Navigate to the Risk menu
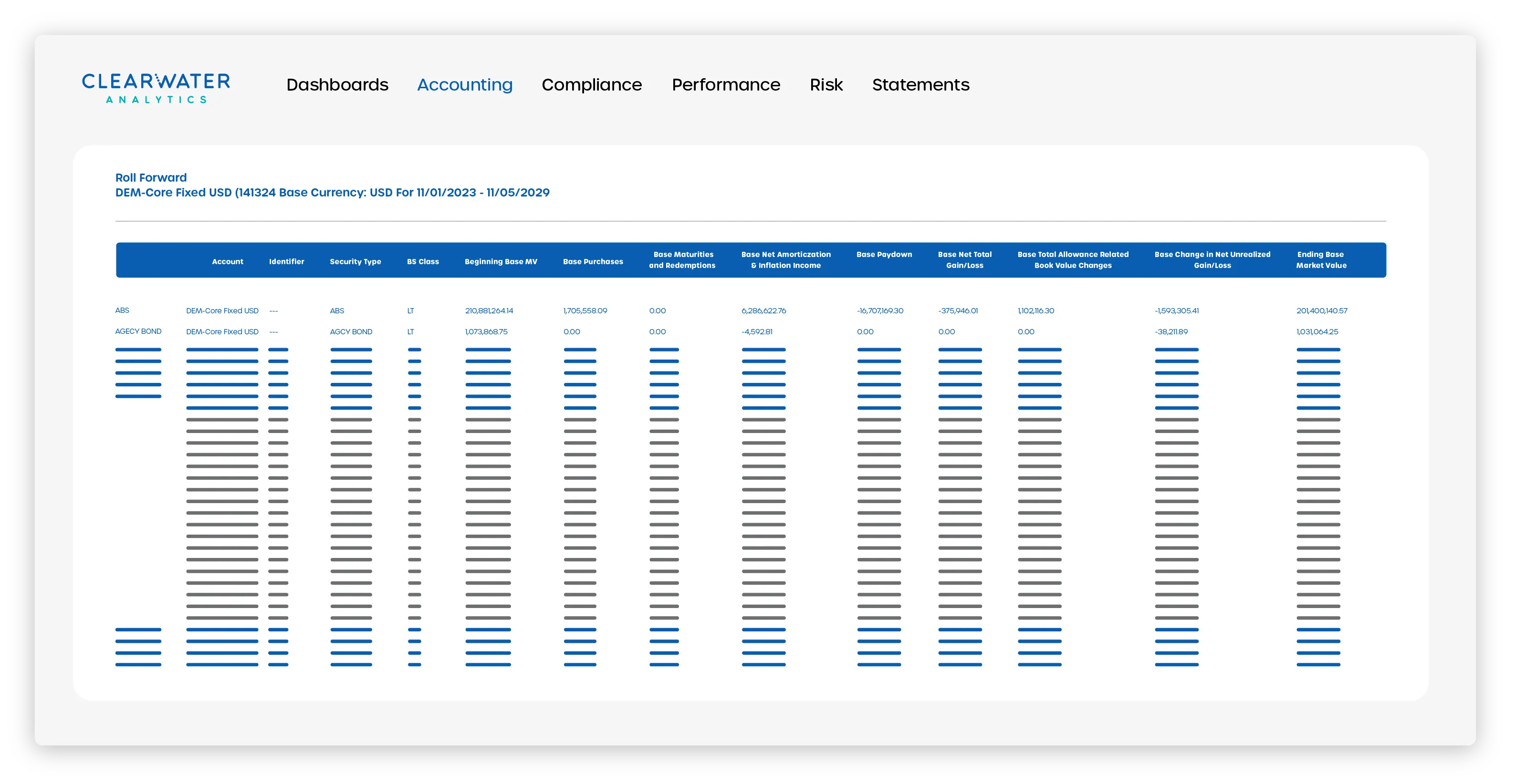This screenshot has height=784, width=1515. (825, 84)
